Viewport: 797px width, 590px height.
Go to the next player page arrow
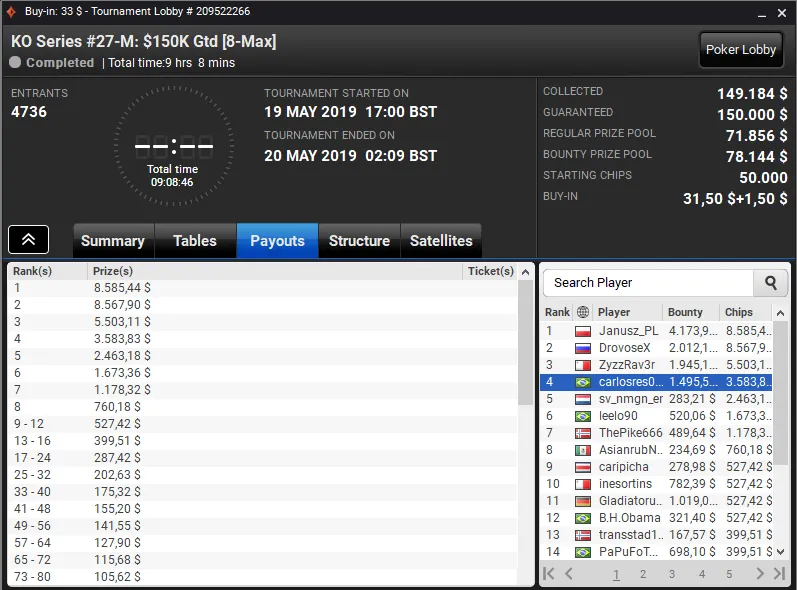[x=759, y=574]
